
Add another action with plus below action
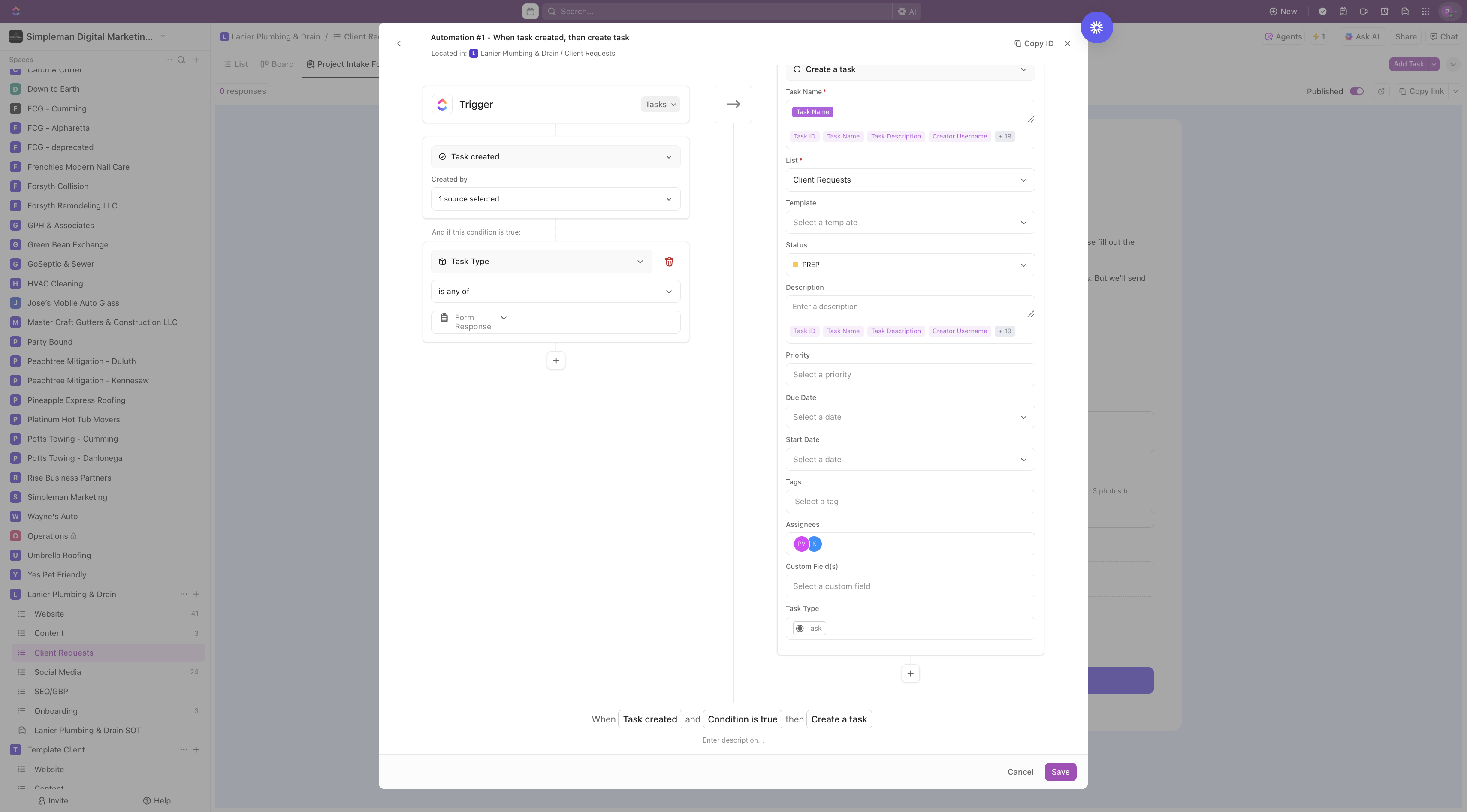910,673
